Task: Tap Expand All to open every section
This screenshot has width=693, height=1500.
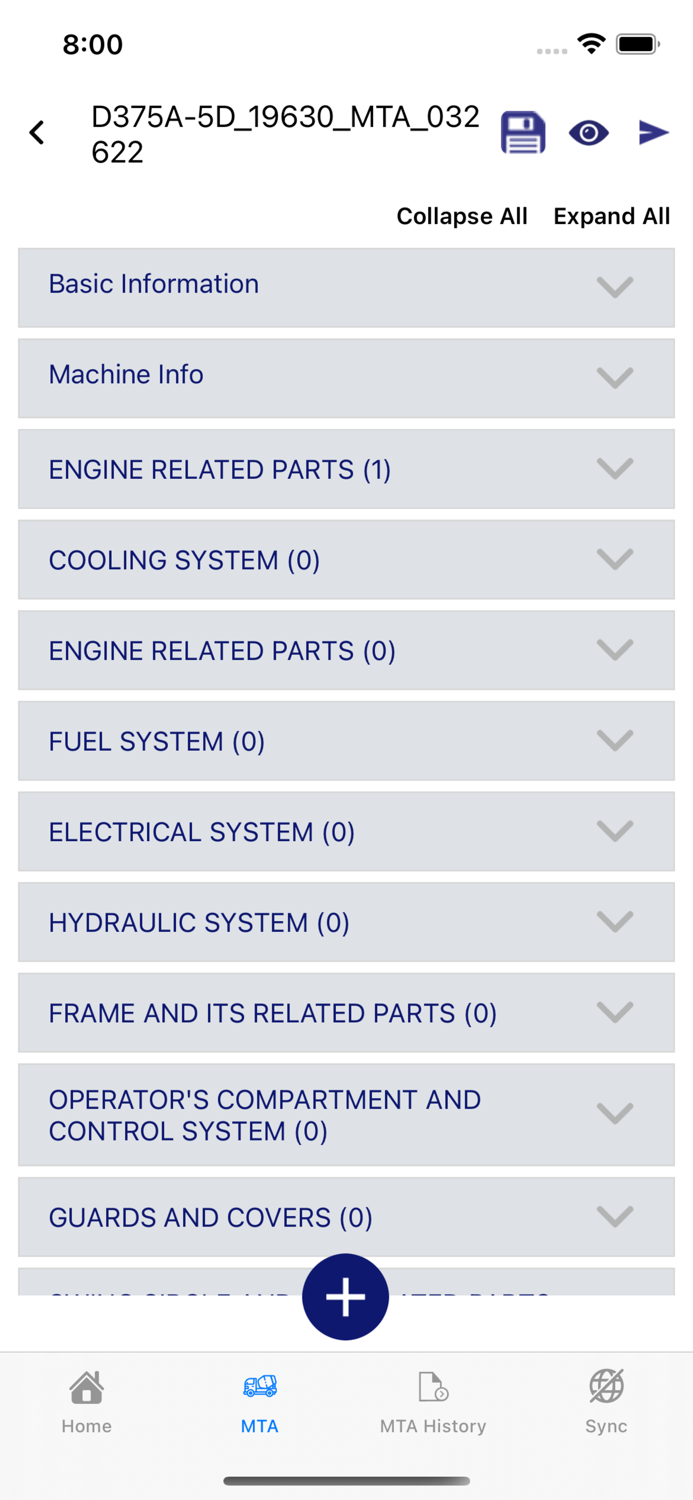Action: [x=611, y=216]
